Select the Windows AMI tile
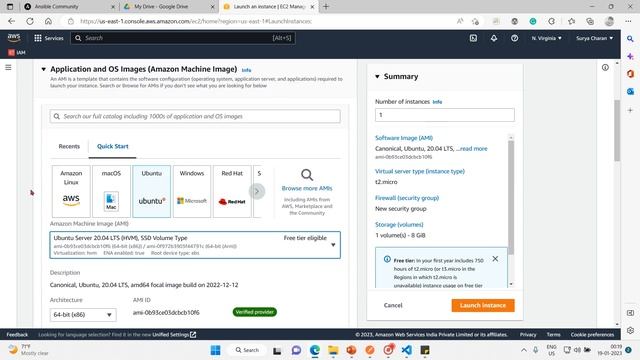 pyautogui.click(x=192, y=191)
